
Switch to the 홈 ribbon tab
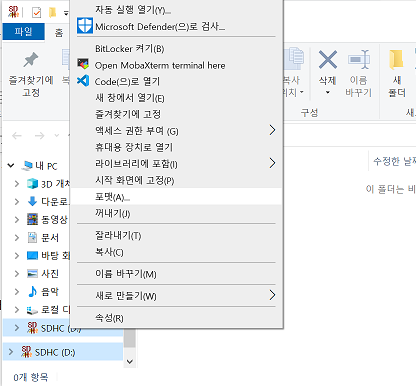point(59,32)
